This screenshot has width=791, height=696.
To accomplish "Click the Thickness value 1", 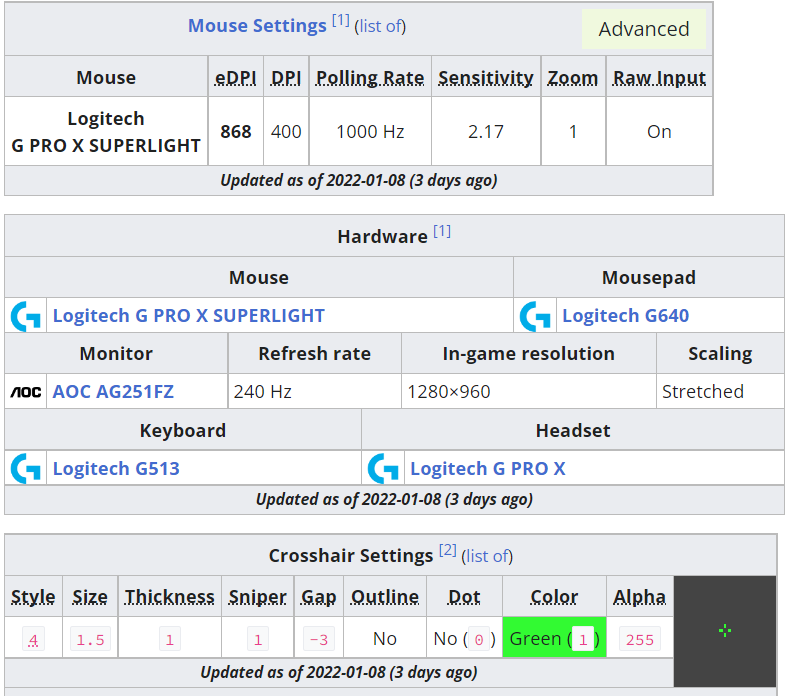I will click(170, 639).
